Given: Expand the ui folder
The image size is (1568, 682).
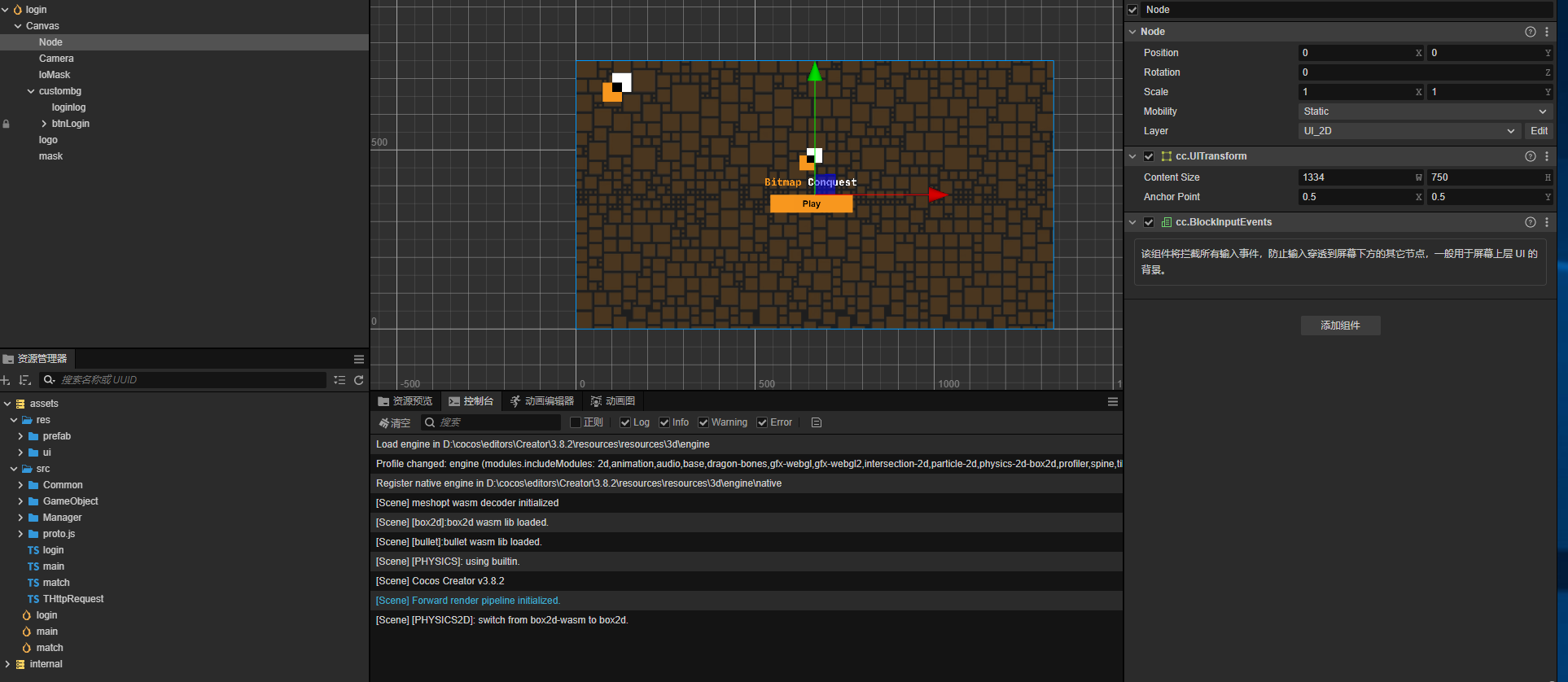Looking at the screenshot, I should click(20, 452).
